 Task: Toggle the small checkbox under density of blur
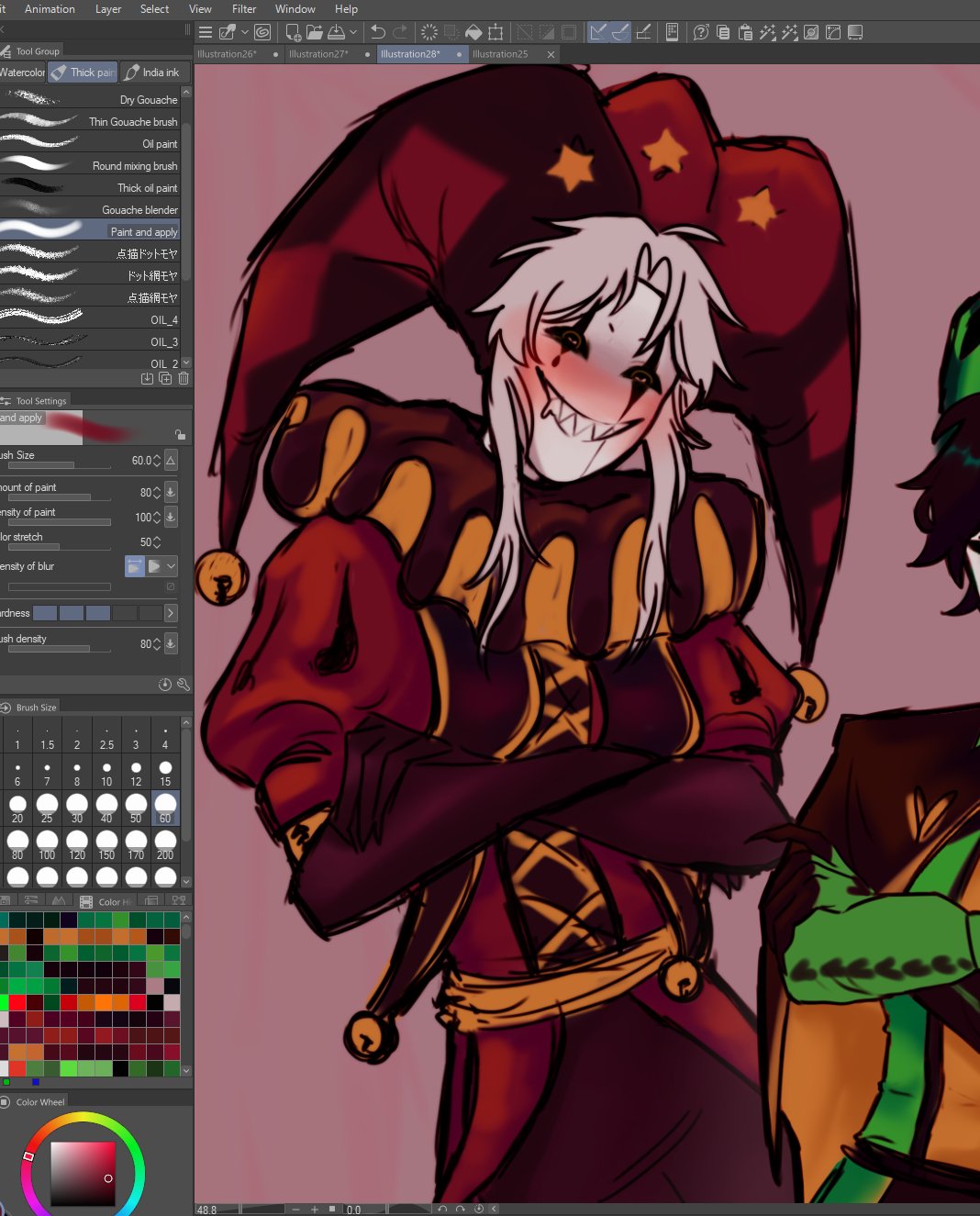pos(170,586)
